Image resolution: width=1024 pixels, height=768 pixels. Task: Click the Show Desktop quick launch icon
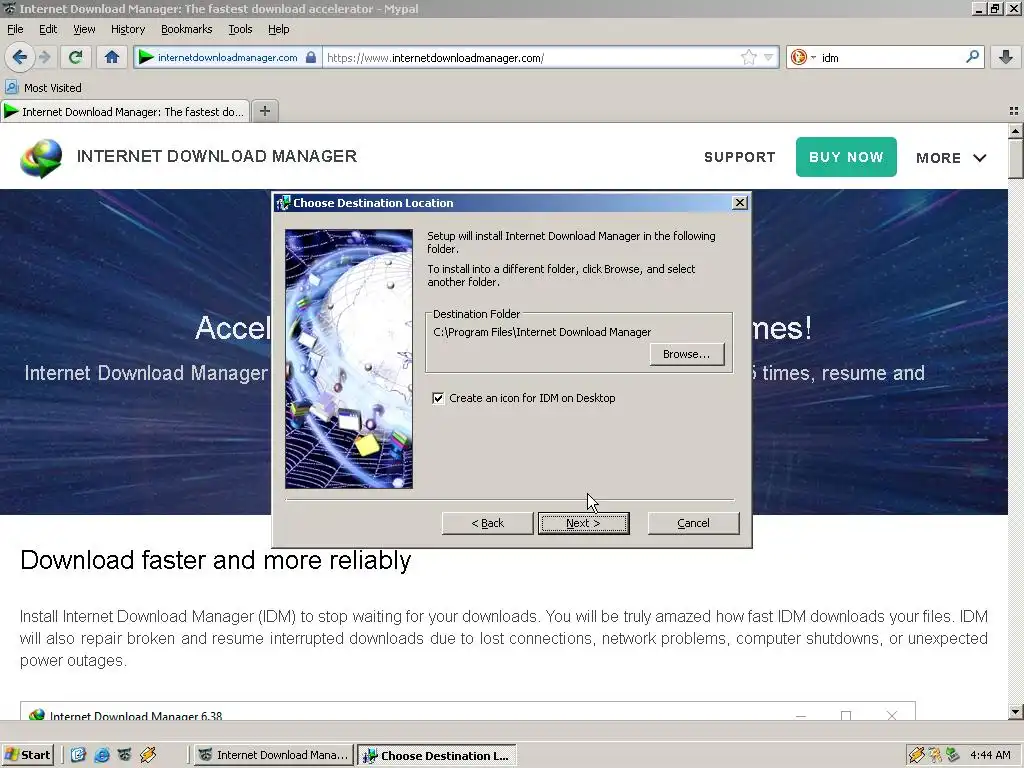tap(78, 755)
